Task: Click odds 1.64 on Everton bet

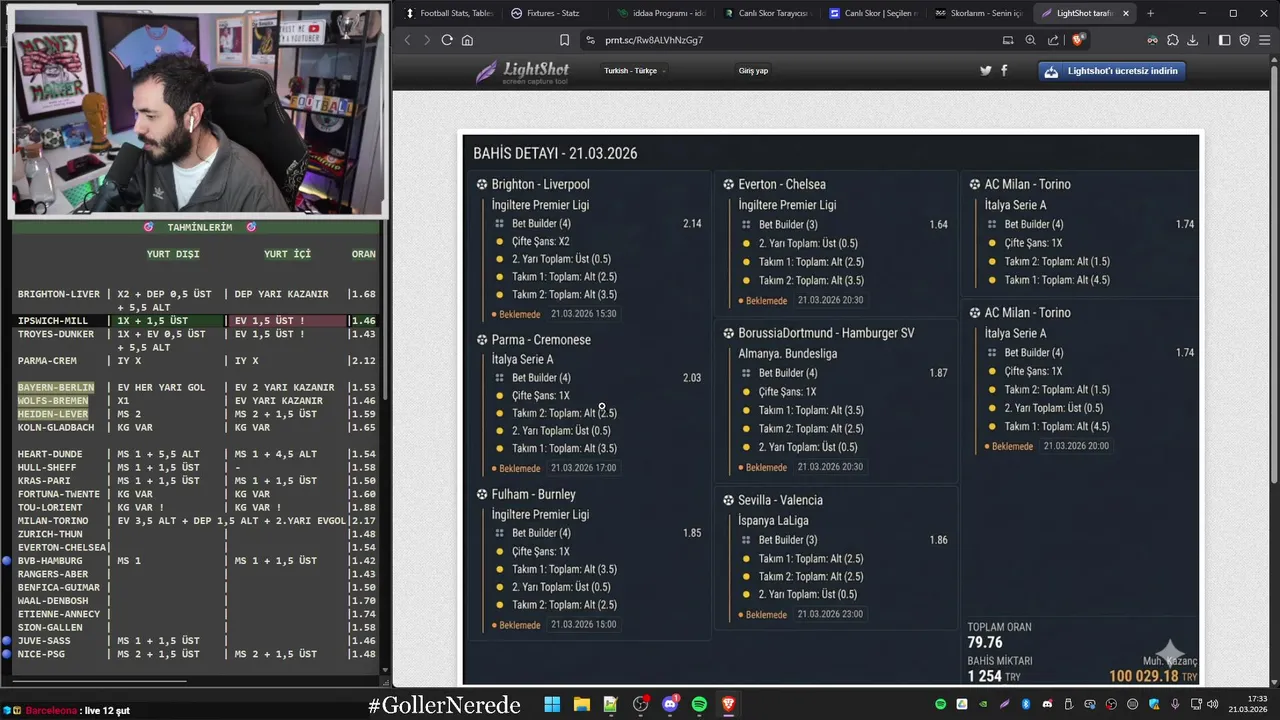Action: click(x=938, y=224)
